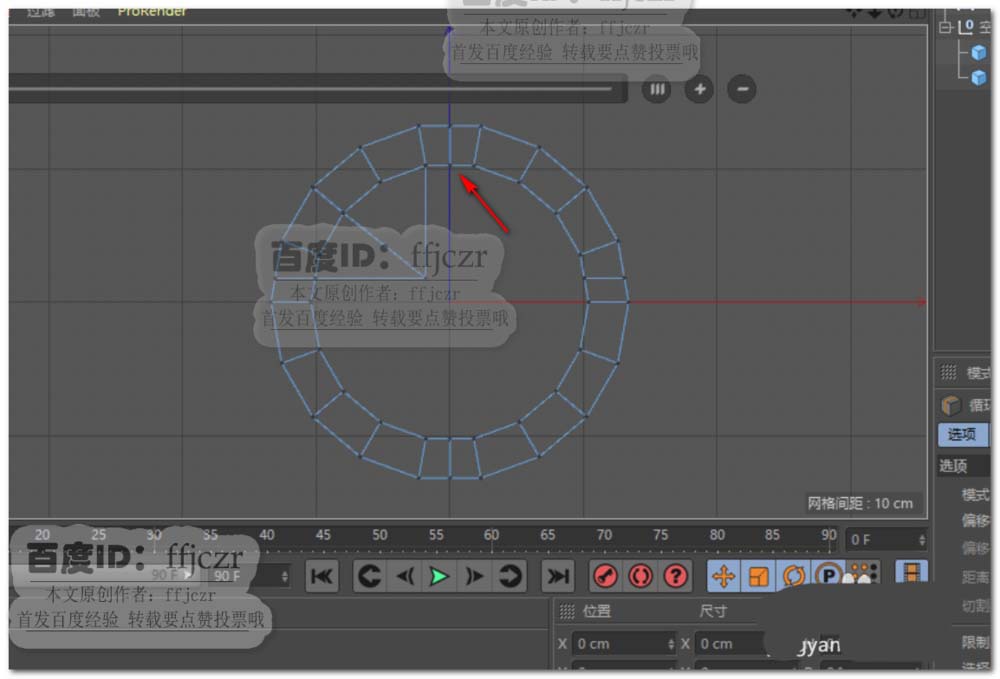
Task: Switch to the highlighted 选项 tab
Action: pos(963,435)
